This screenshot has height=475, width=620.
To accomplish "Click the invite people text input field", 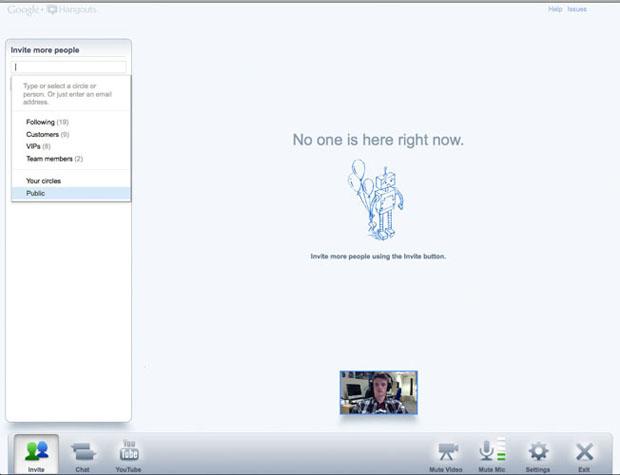I will click(69, 67).
